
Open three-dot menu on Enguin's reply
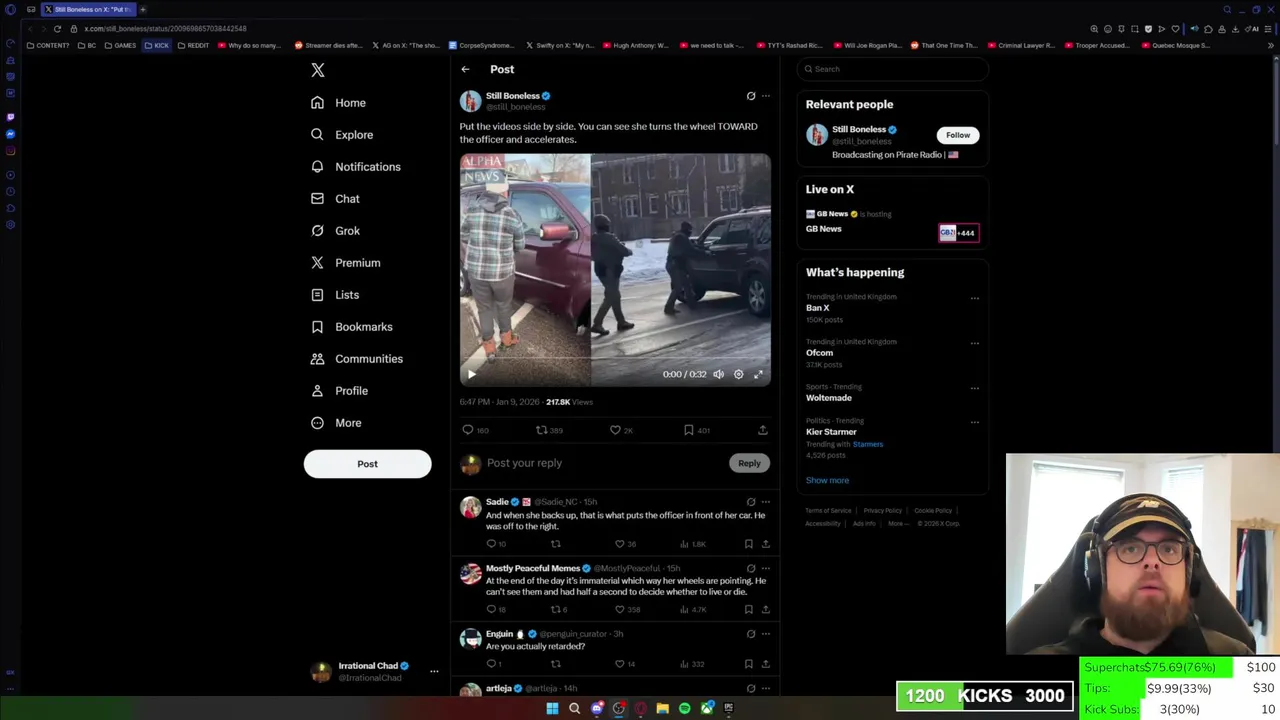click(x=766, y=634)
